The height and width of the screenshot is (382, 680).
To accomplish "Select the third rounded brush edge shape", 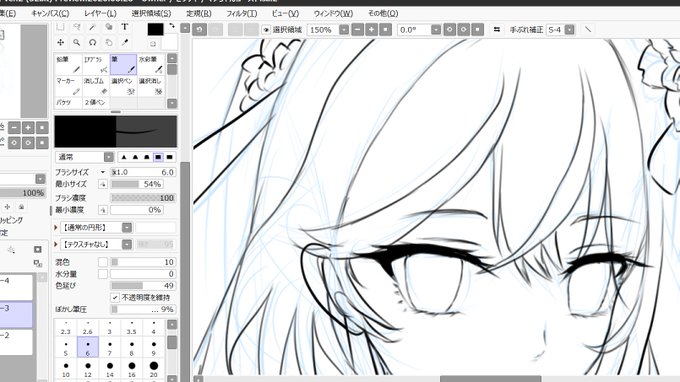I will point(147,157).
